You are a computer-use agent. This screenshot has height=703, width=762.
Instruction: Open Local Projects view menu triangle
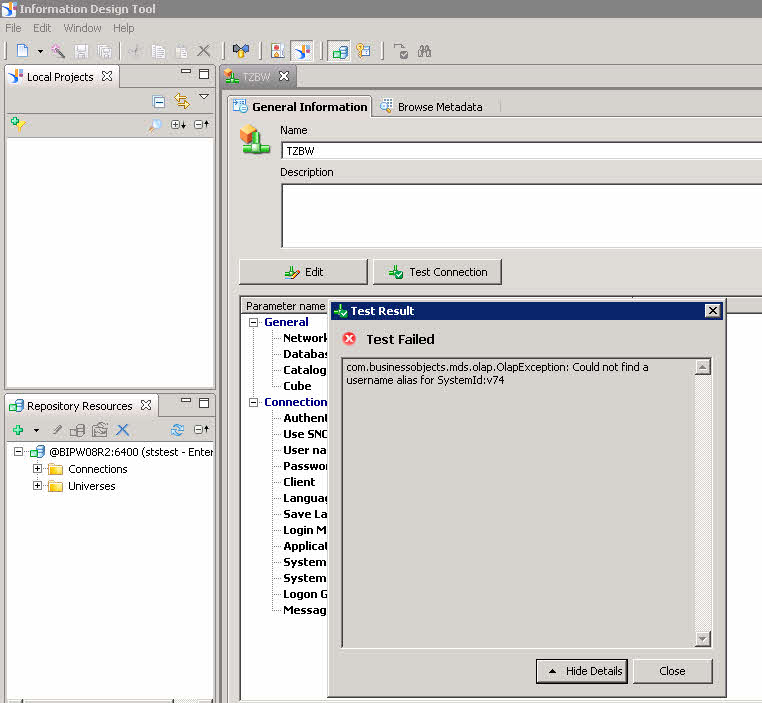(x=204, y=97)
